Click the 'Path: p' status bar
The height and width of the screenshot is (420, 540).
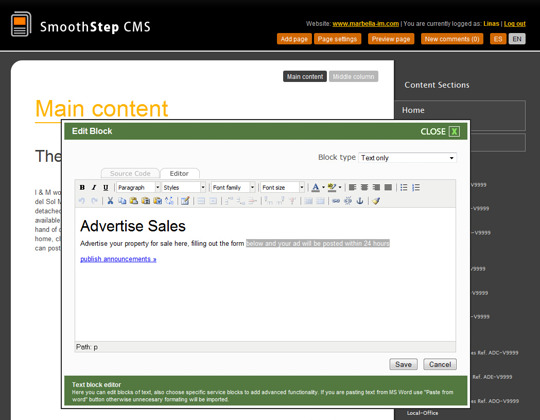pos(265,347)
